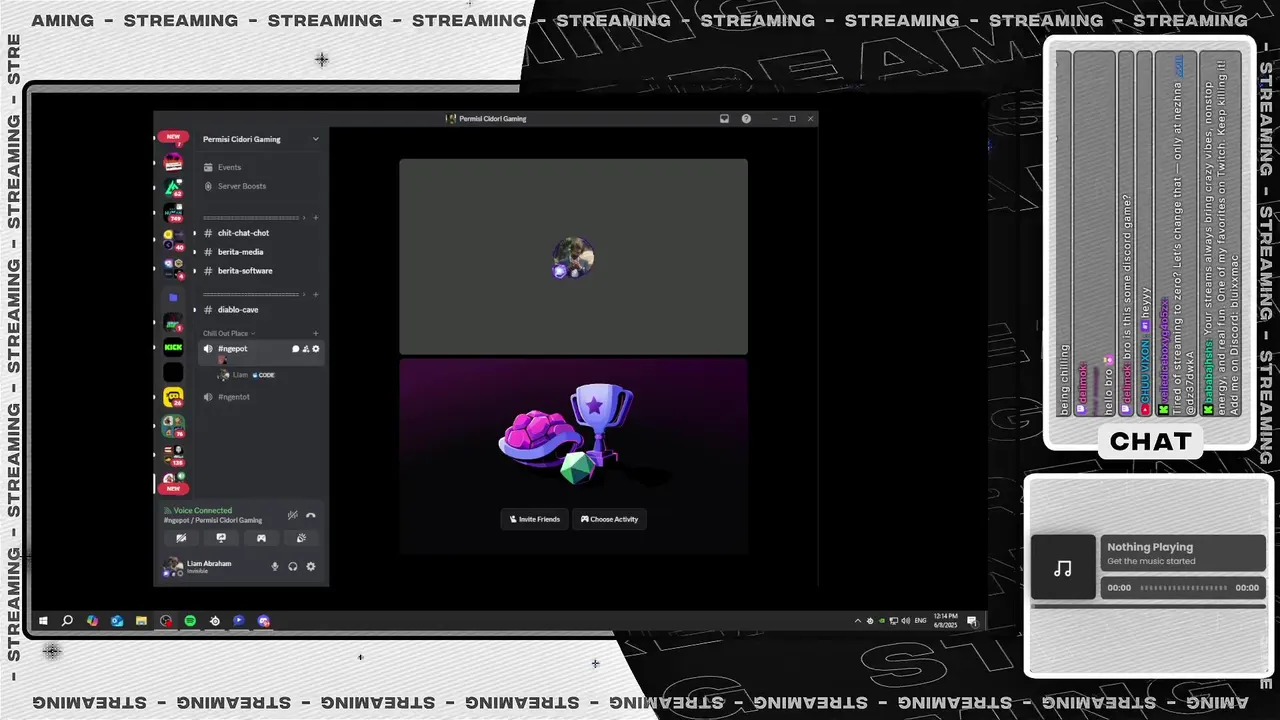Disconnect from voice call
Viewport: 1280px width, 720px height.
pyautogui.click(x=311, y=515)
